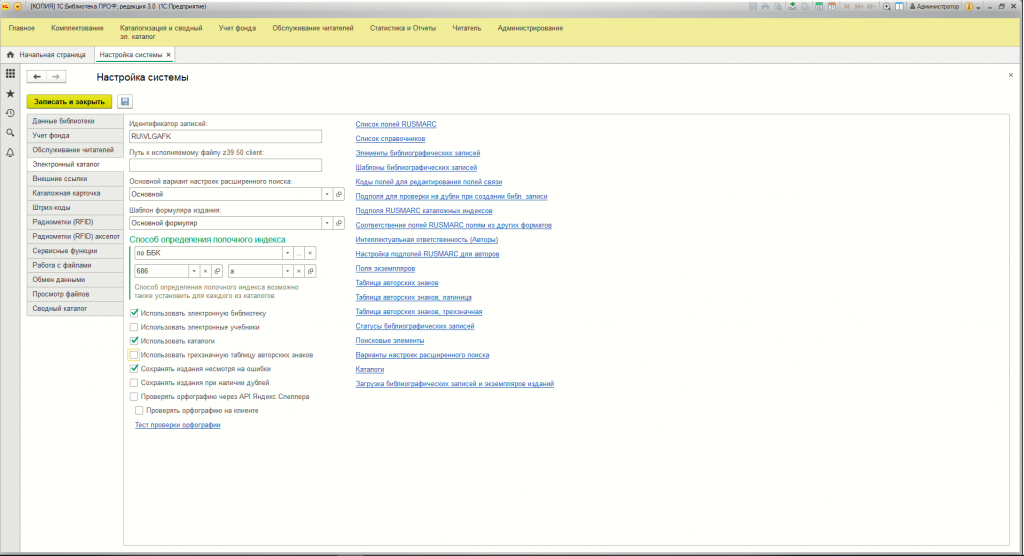Enable Проверять орфографию через API Яндекс.Спеллера
The height and width of the screenshot is (556, 1024).
(x=134, y=397)
